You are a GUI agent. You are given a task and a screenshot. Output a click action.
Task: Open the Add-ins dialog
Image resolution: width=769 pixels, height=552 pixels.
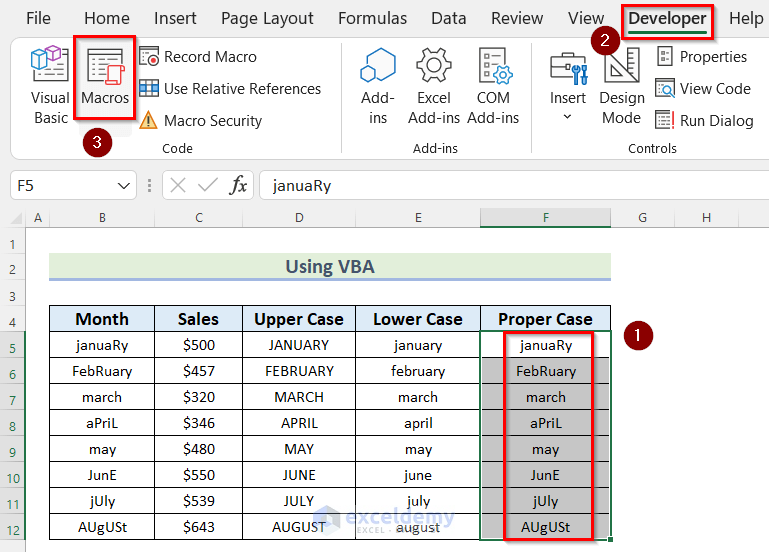378,86
